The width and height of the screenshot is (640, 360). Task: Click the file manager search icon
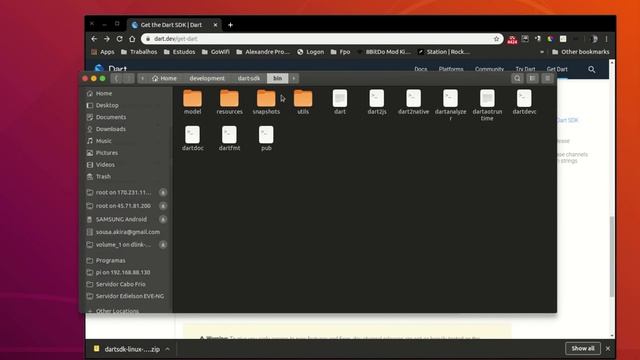(517, 78)
